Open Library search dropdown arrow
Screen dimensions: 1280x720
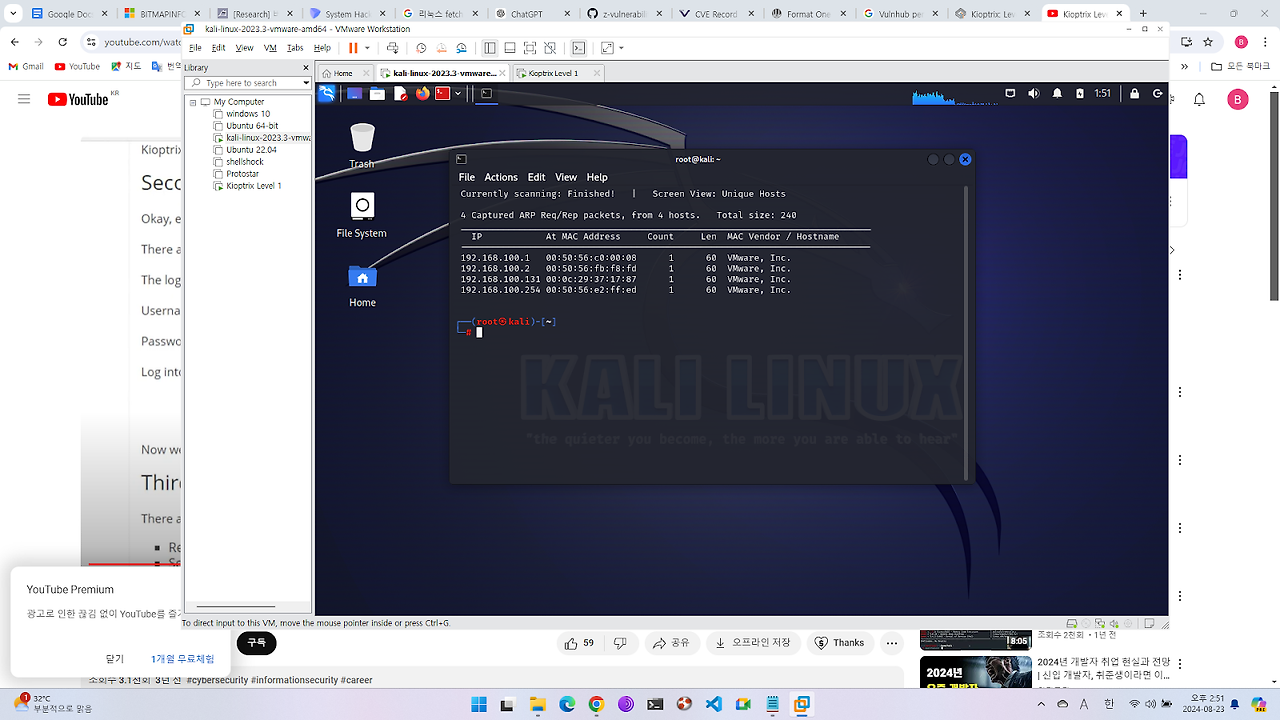point(306,82)
